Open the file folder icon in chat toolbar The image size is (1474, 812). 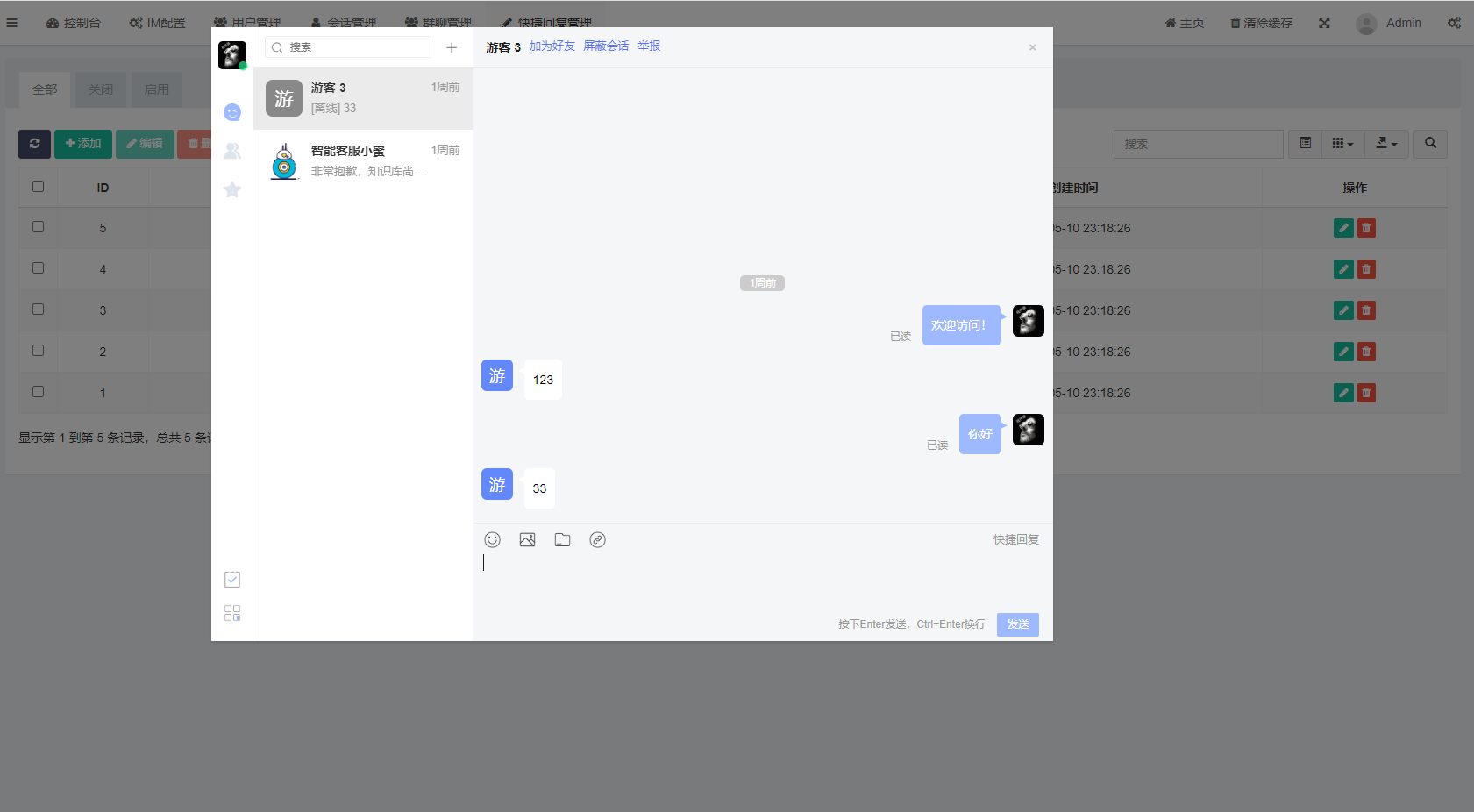(x=562, y=540)
